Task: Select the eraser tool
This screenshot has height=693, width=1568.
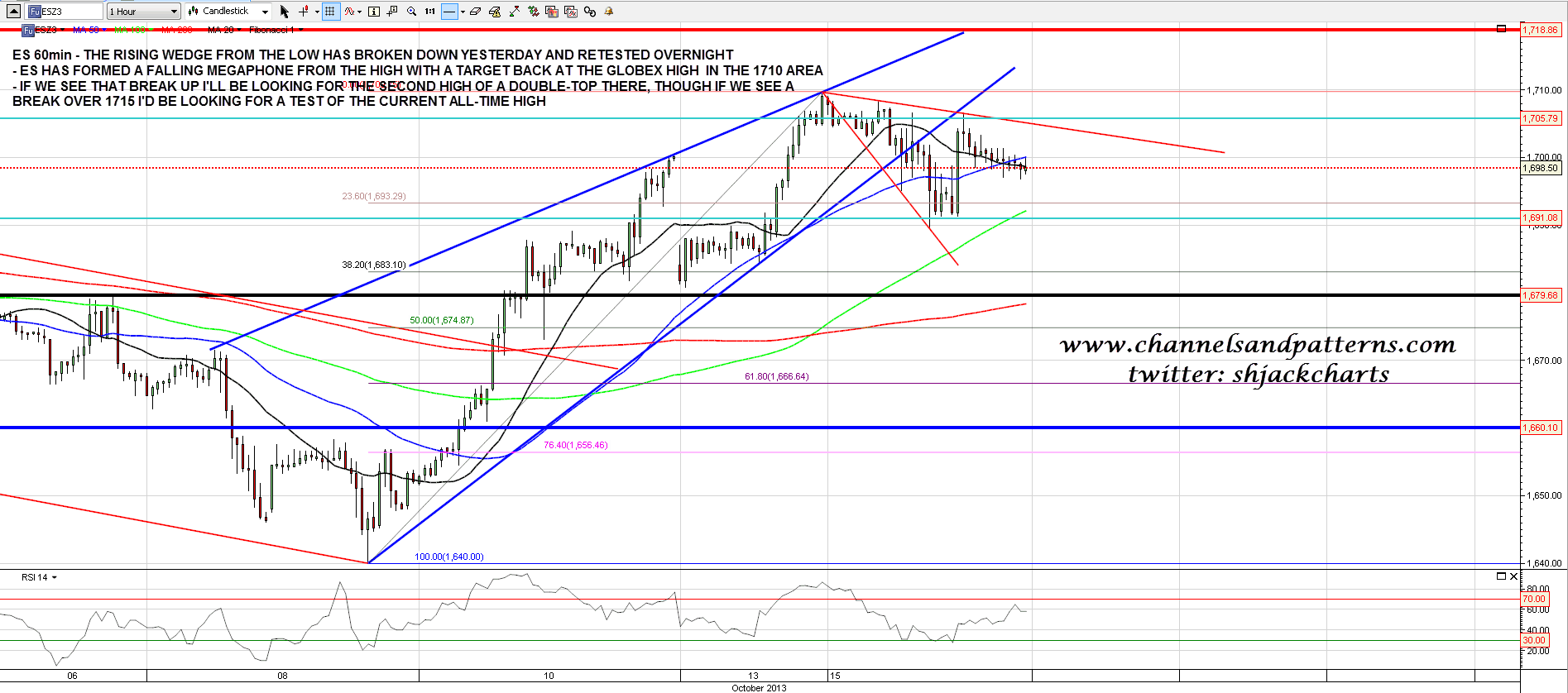Action: coord(476,12)
